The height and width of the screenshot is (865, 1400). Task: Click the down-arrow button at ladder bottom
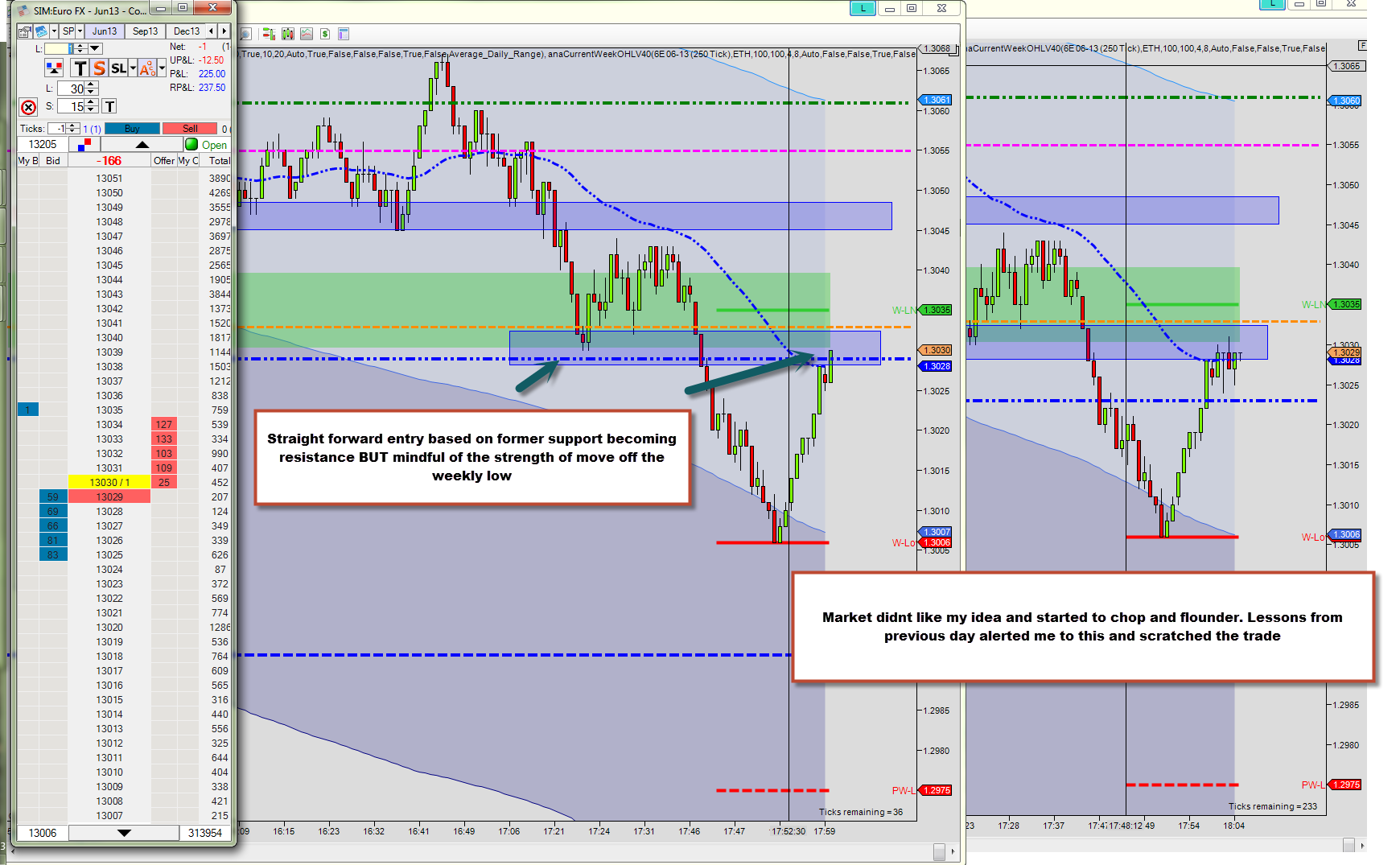tap(124, 833)
